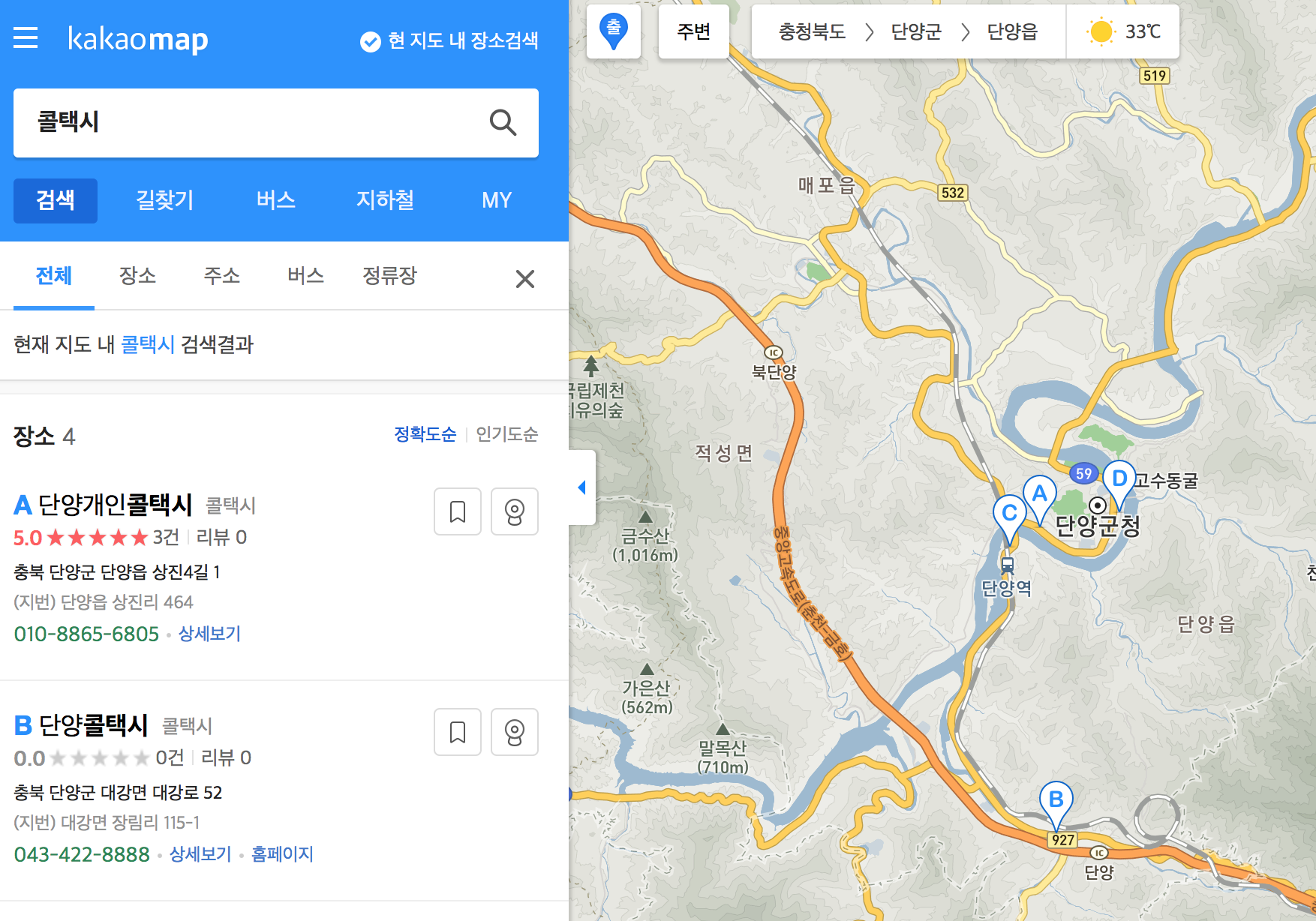This screenshot has width=1316, height=921.
Task: Sort results by 정확도순
Action: (x=425, y=434)
